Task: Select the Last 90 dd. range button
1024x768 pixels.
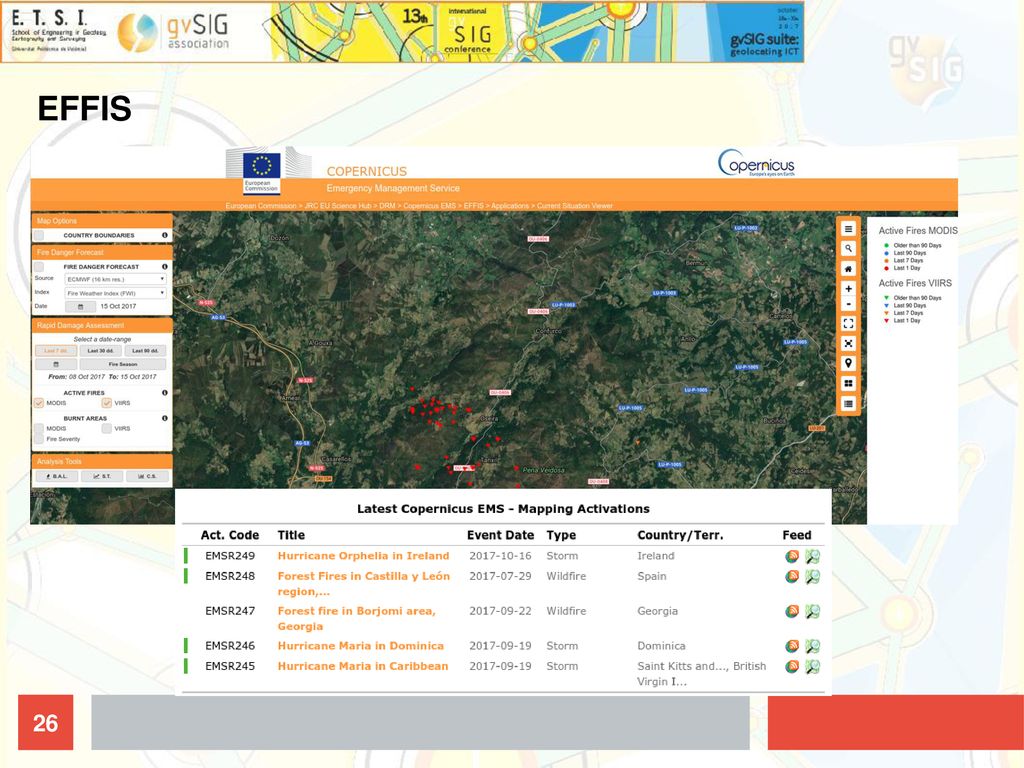Action: tap(145, 351)
